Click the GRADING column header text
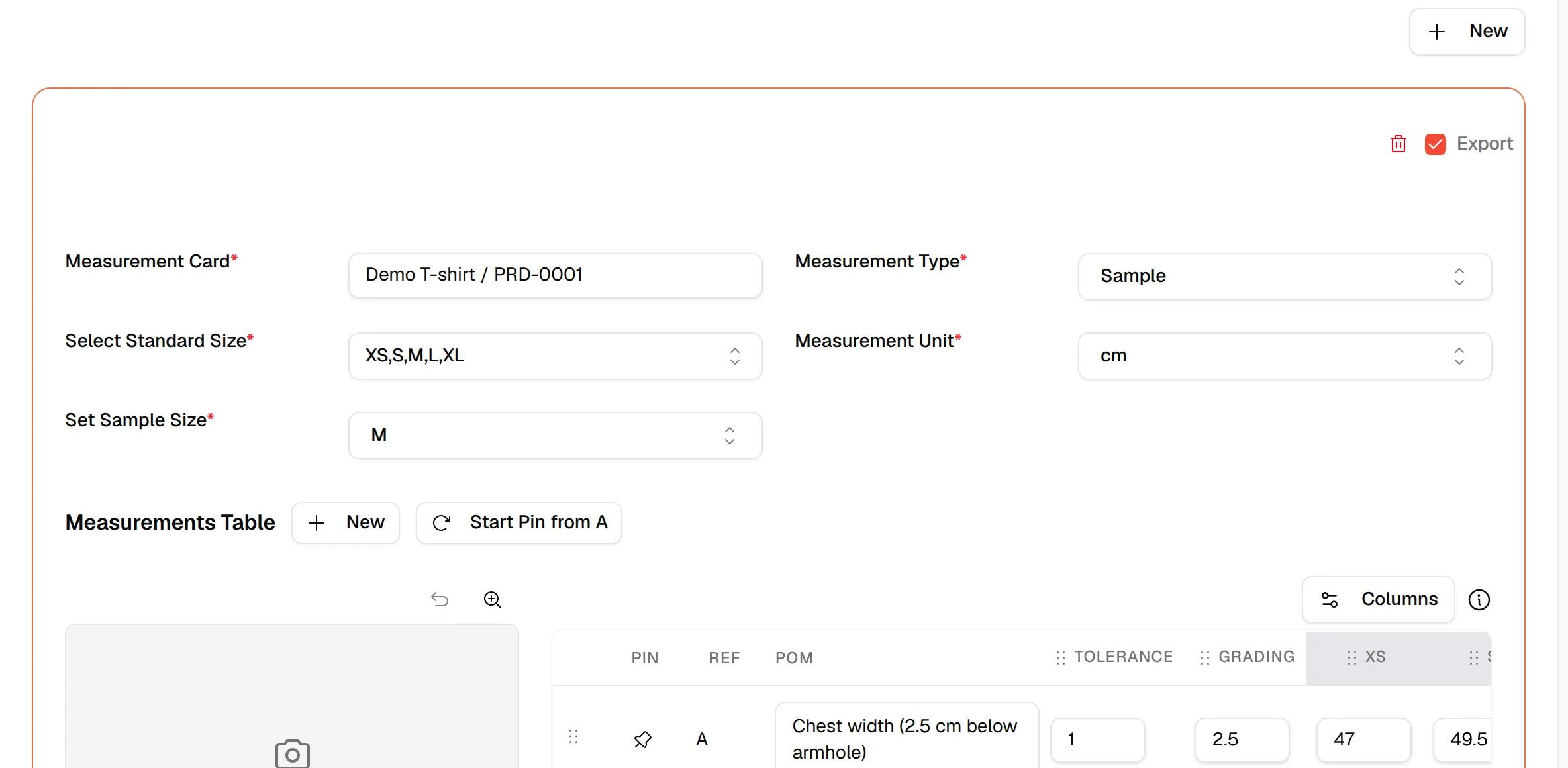Screen dimensions: 1568x768 [1256, 657]
